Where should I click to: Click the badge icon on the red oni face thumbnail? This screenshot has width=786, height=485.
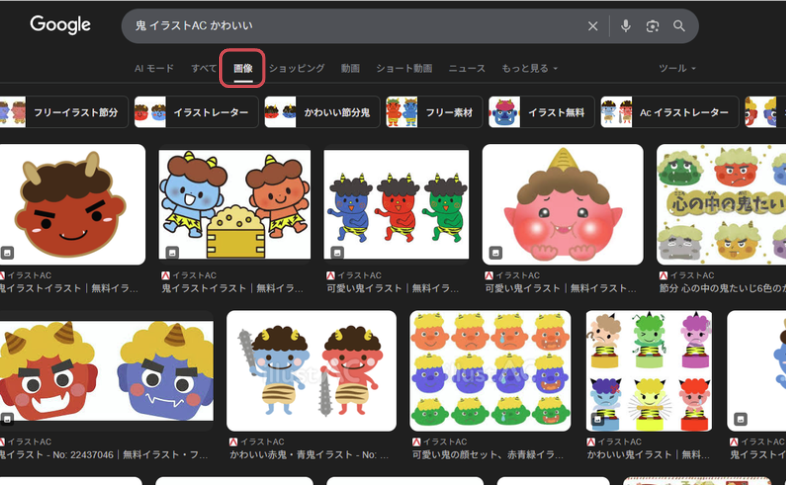[x=7, y=253]
